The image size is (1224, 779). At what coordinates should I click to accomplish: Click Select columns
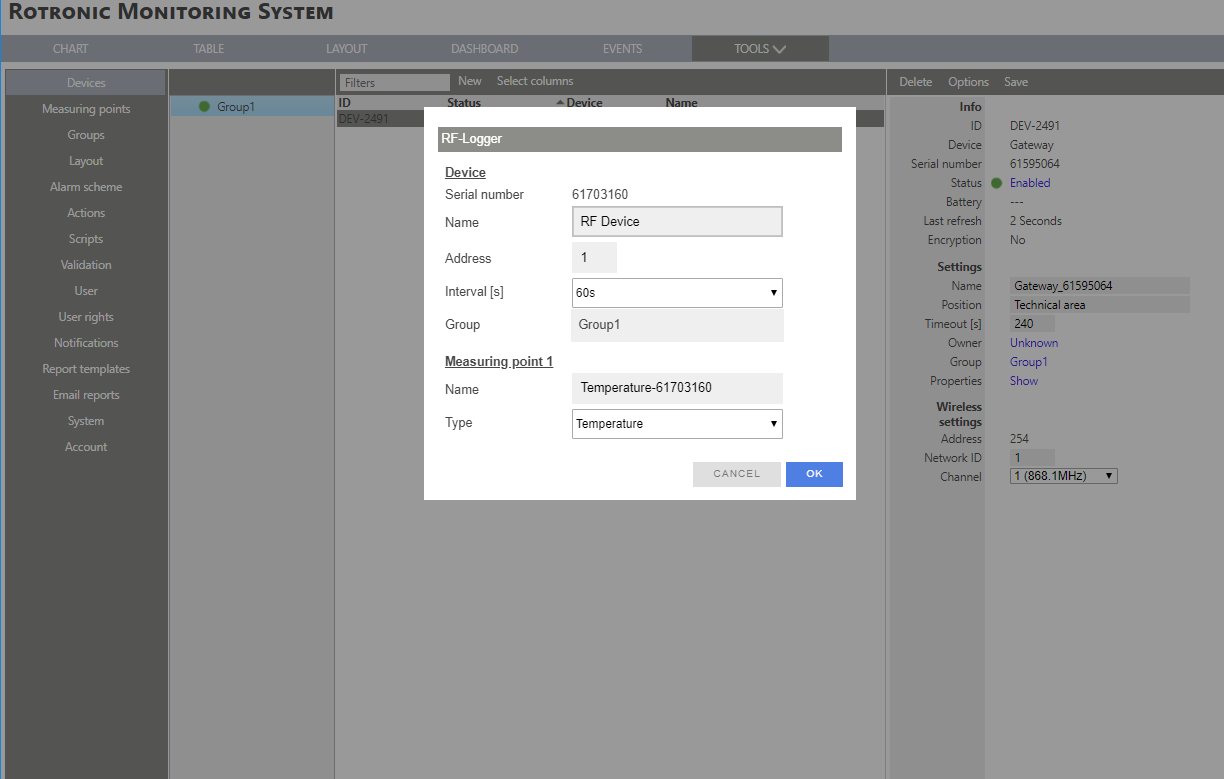(x=535, y=82)
